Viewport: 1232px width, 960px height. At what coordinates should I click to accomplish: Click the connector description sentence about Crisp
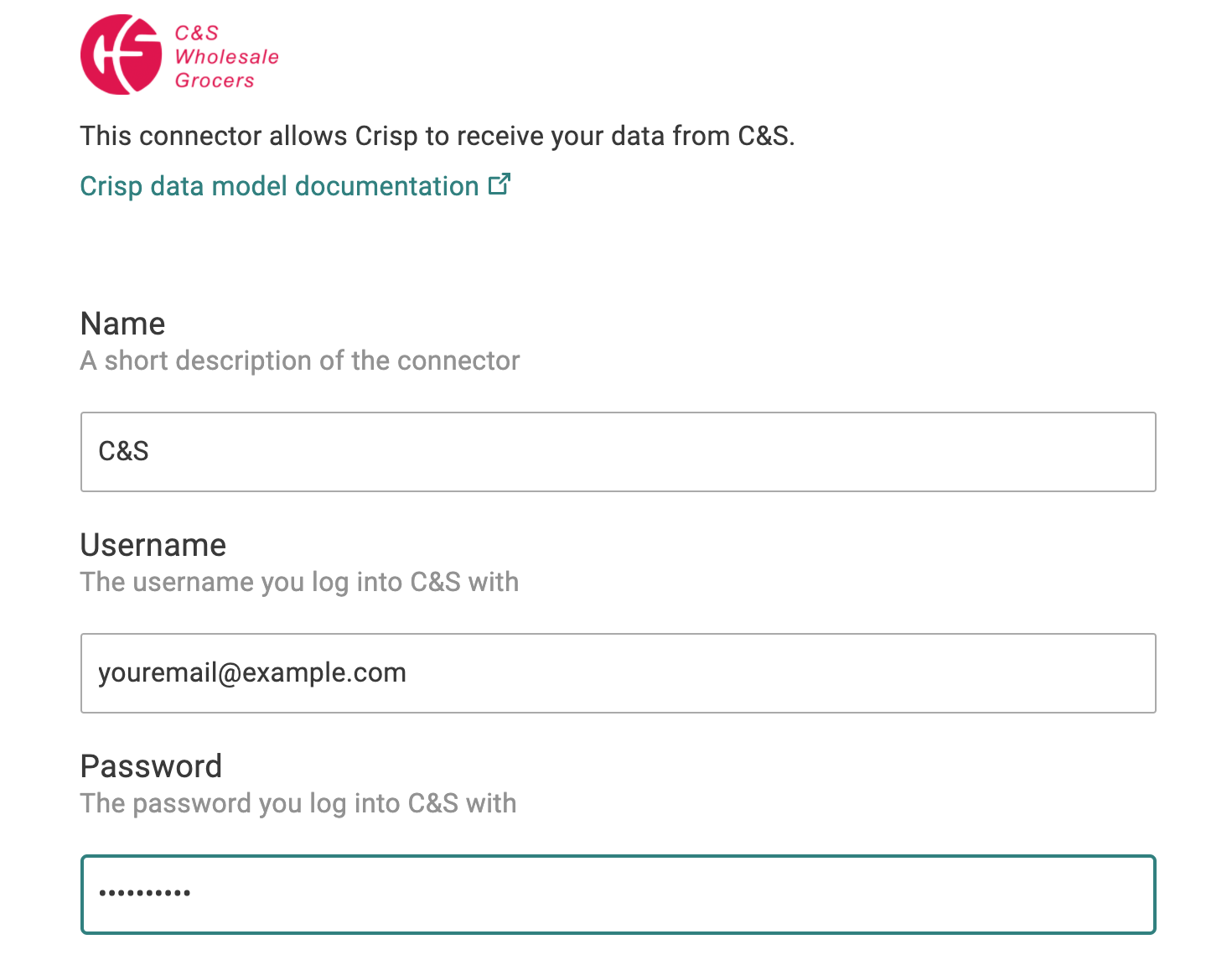coord(437,136)
